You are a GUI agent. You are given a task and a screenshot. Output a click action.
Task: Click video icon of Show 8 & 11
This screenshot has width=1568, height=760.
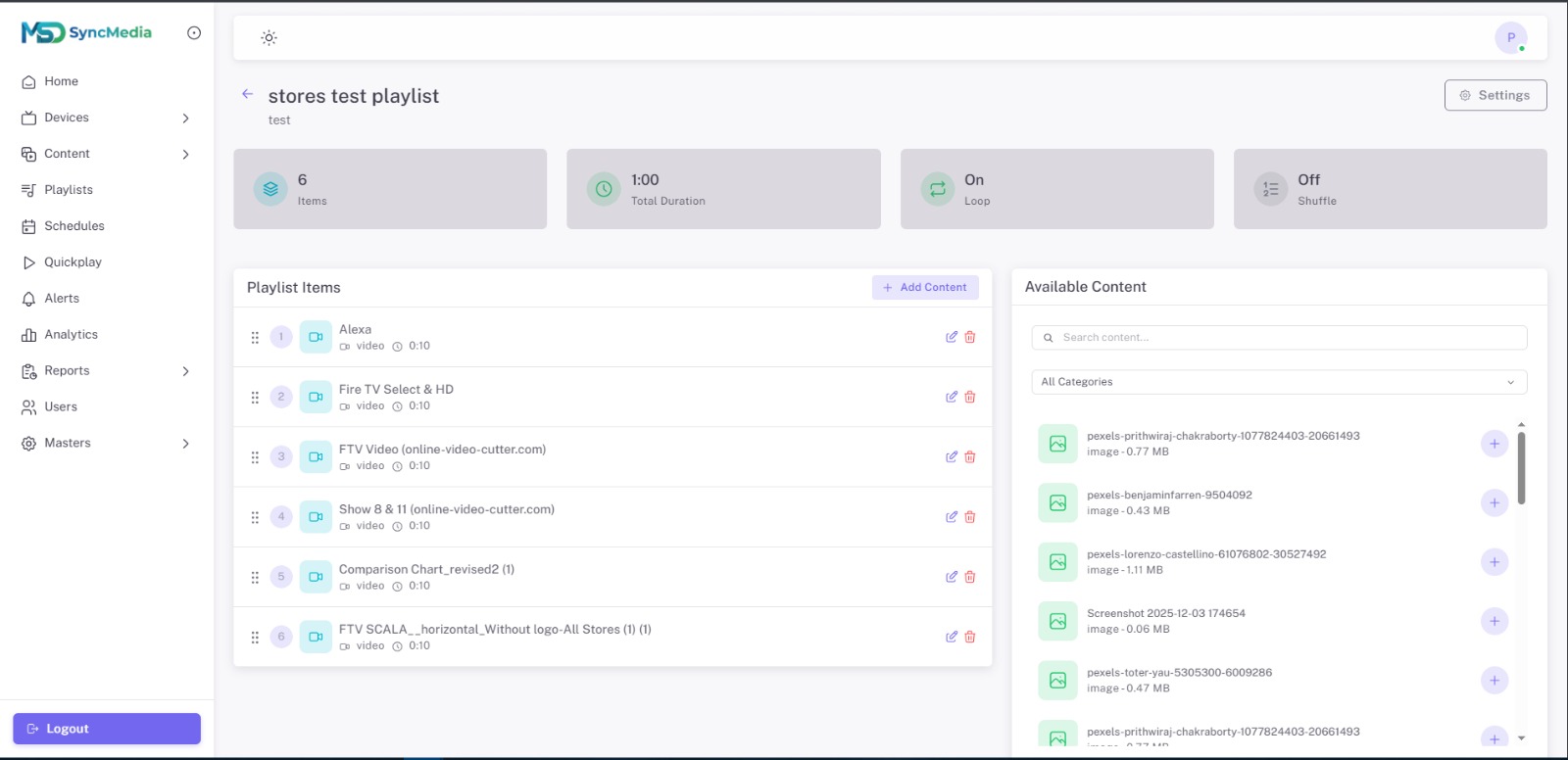pos(316,517)
